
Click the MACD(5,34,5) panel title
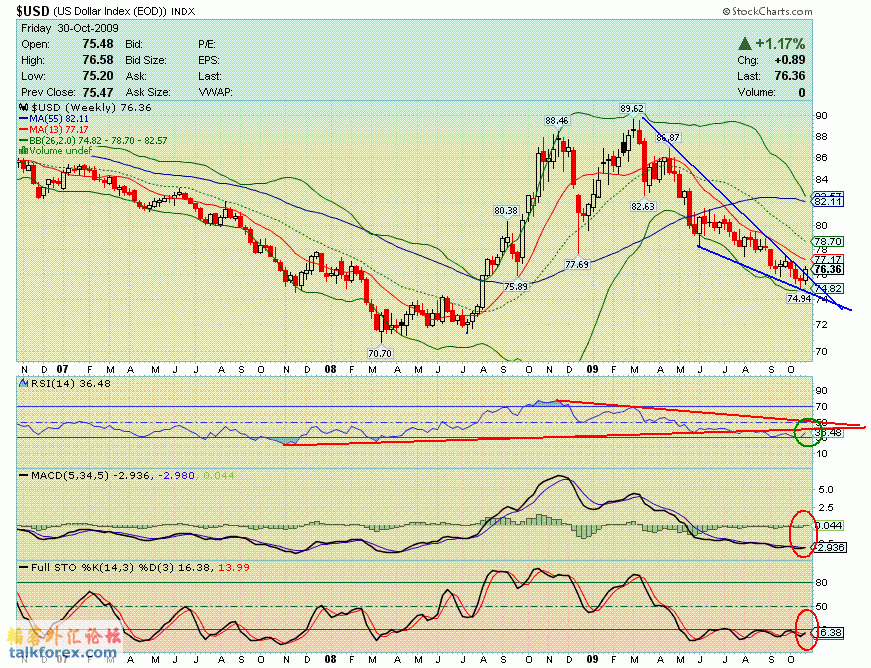click(69, 475)
